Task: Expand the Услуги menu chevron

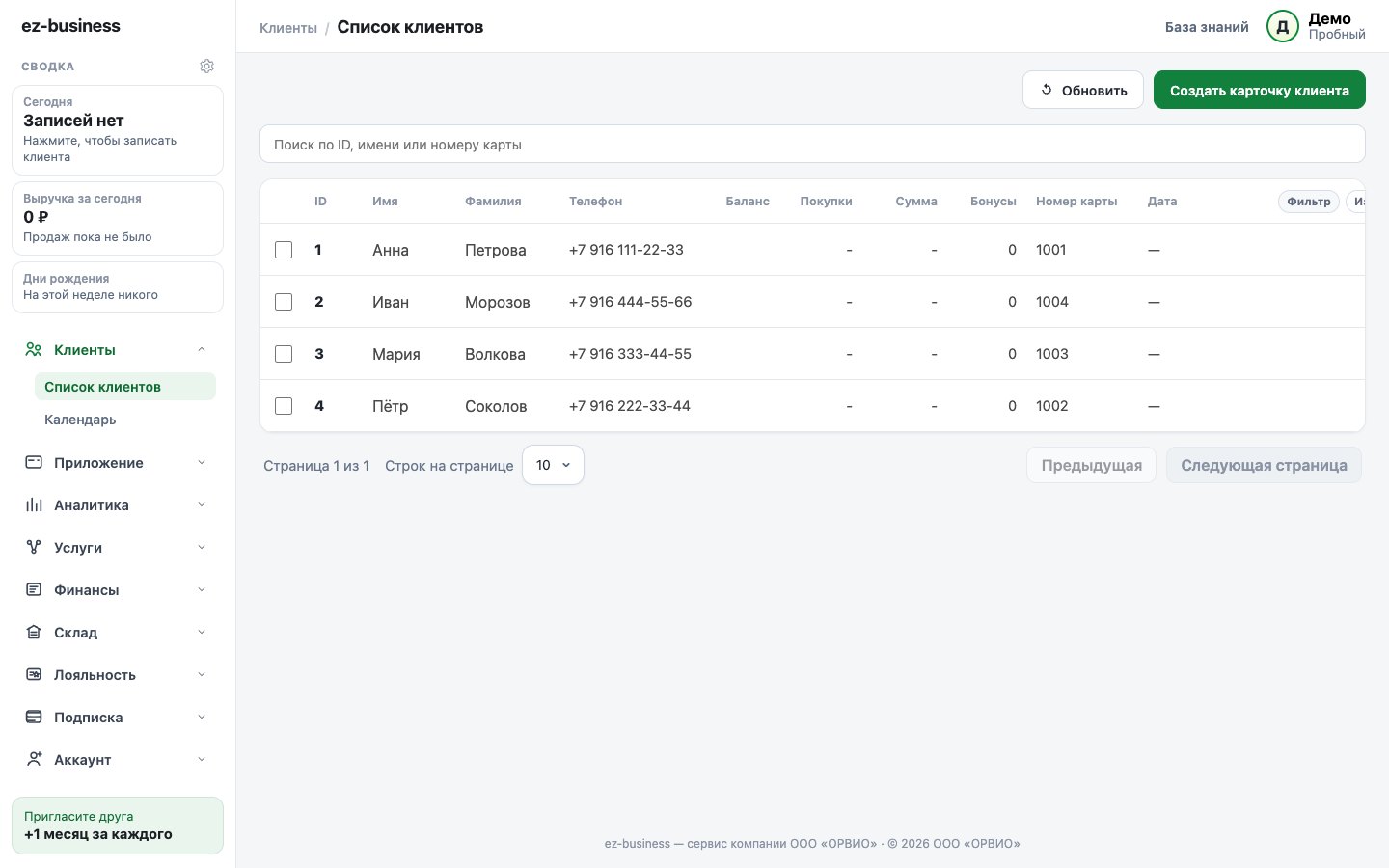Action: pyautogui.click(x=202, y=548)
